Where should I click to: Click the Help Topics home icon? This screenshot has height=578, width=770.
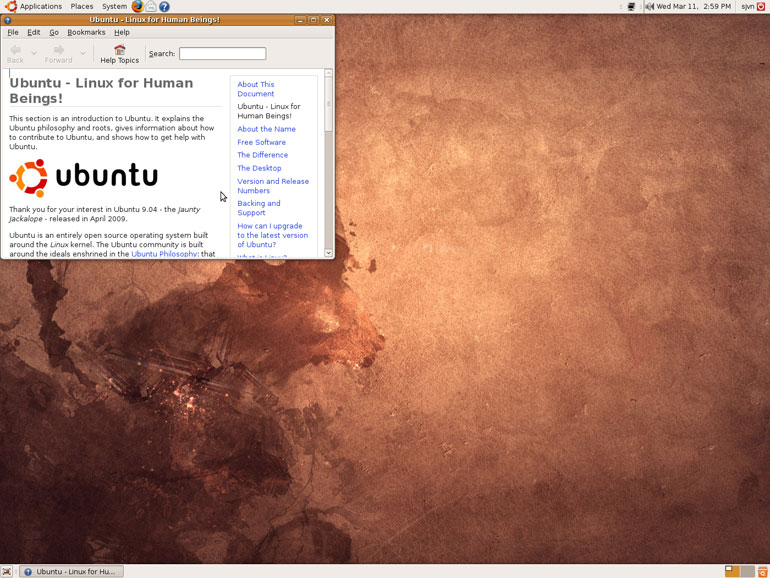pos(119,50)
